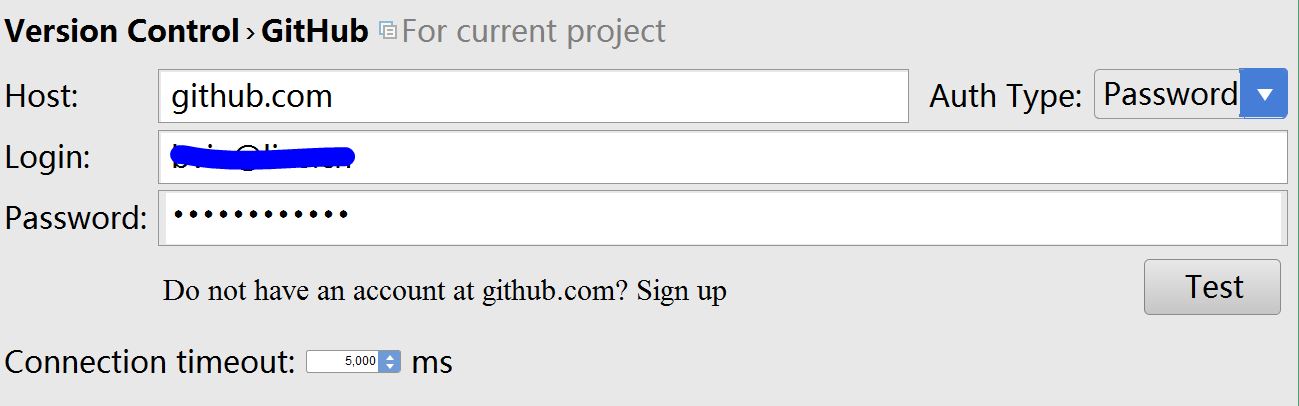Click the GitHub breadcrumb heading
The width and height of the screenshot is (1299, 406).
point(315,32)
